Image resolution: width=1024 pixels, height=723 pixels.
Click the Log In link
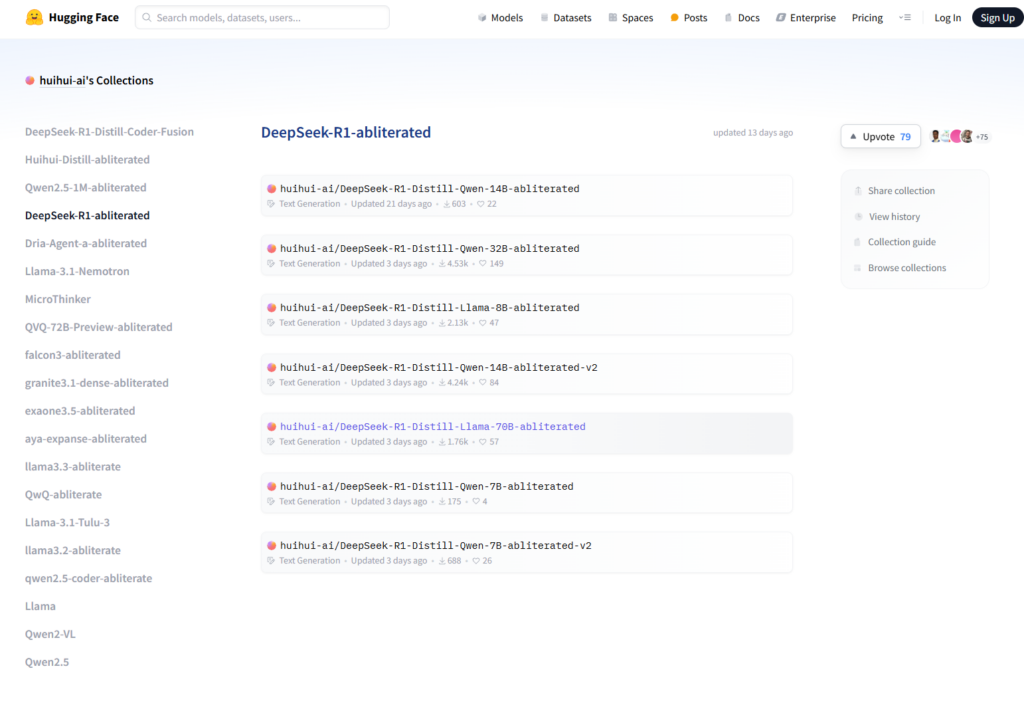tap(948, 18)
